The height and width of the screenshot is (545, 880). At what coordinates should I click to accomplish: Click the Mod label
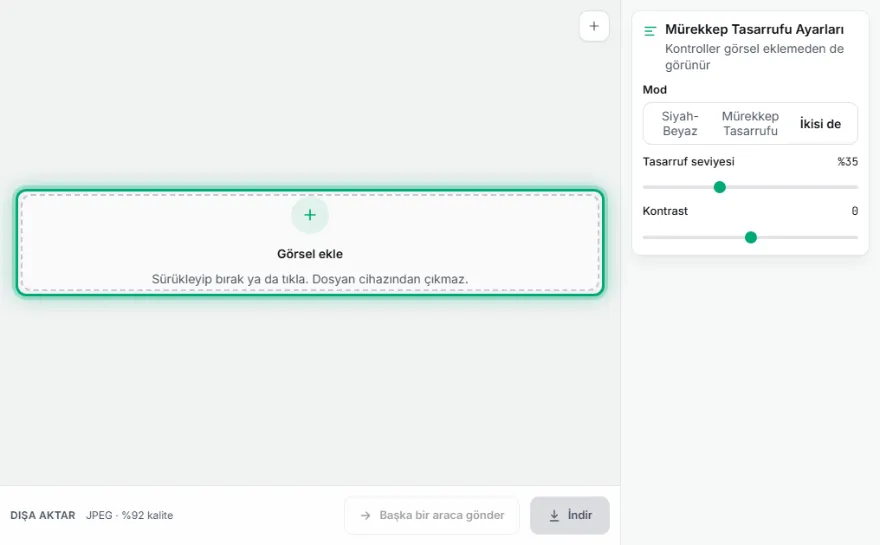654,90
